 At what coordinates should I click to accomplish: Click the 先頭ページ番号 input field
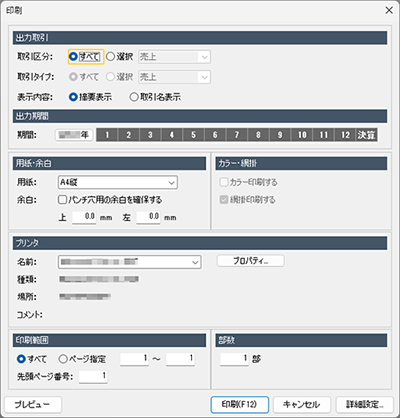point(93,377)
